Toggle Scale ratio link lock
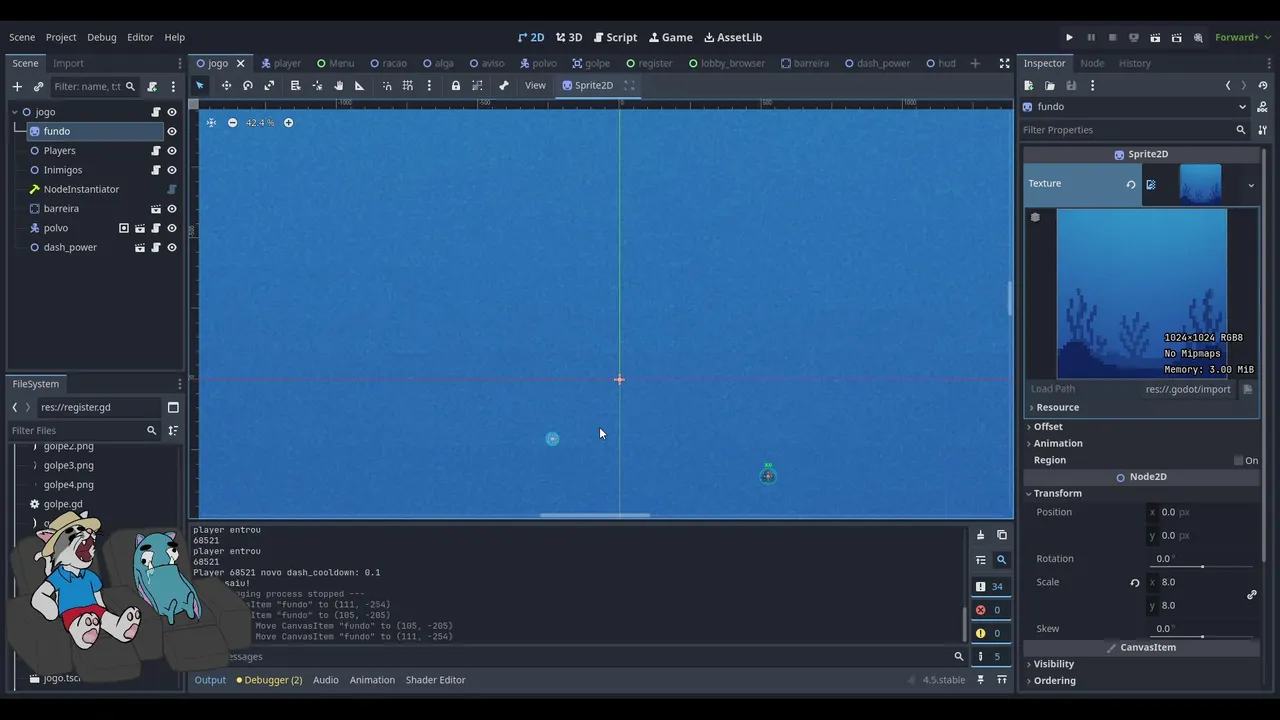This screenshot has width=1280, height=720. click(1252, 594)
